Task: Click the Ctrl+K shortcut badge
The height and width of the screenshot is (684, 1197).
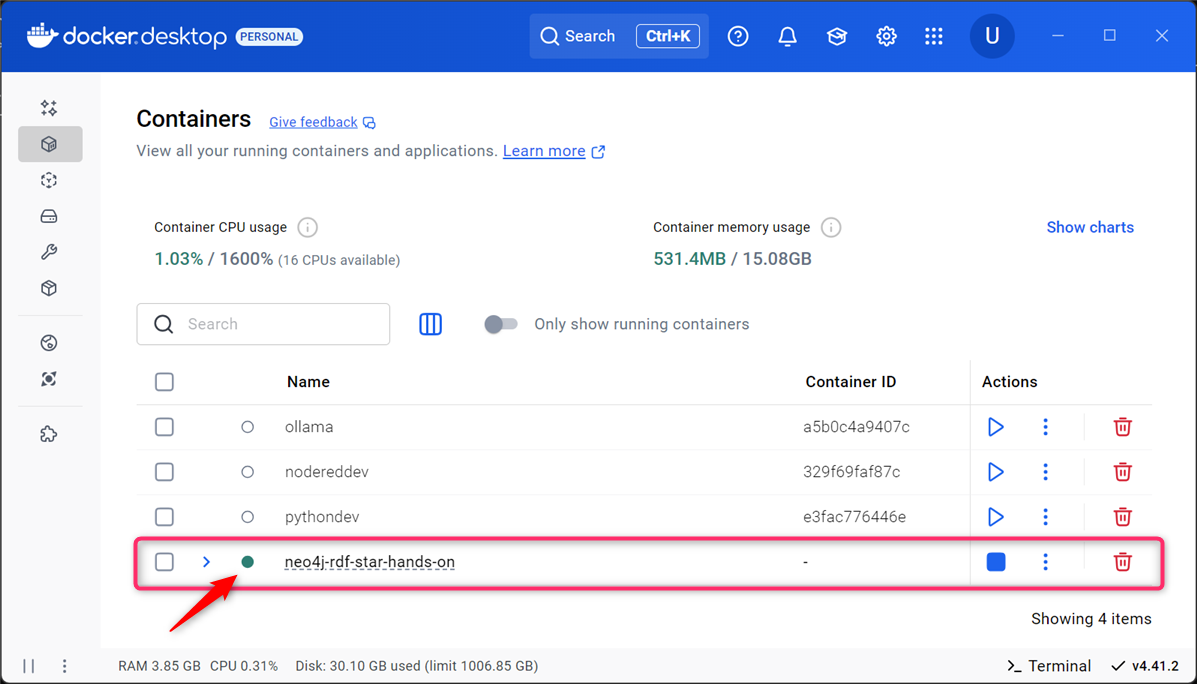Action: click(668, 36)
